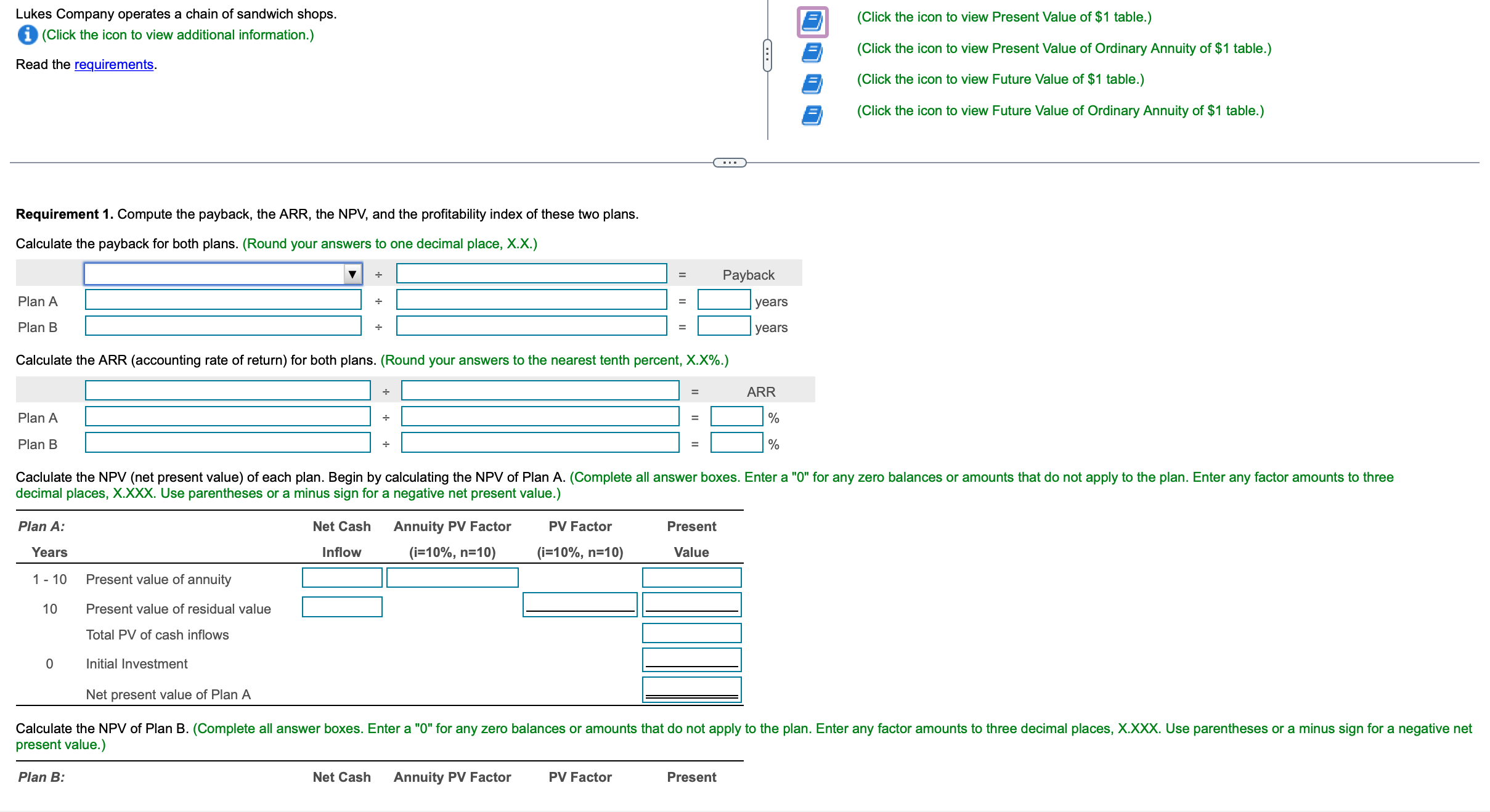This screenshot has width=1490, height=812.
Task: Open Future Value of Ordinary Annuity table icon
Action: click(812, 115)
